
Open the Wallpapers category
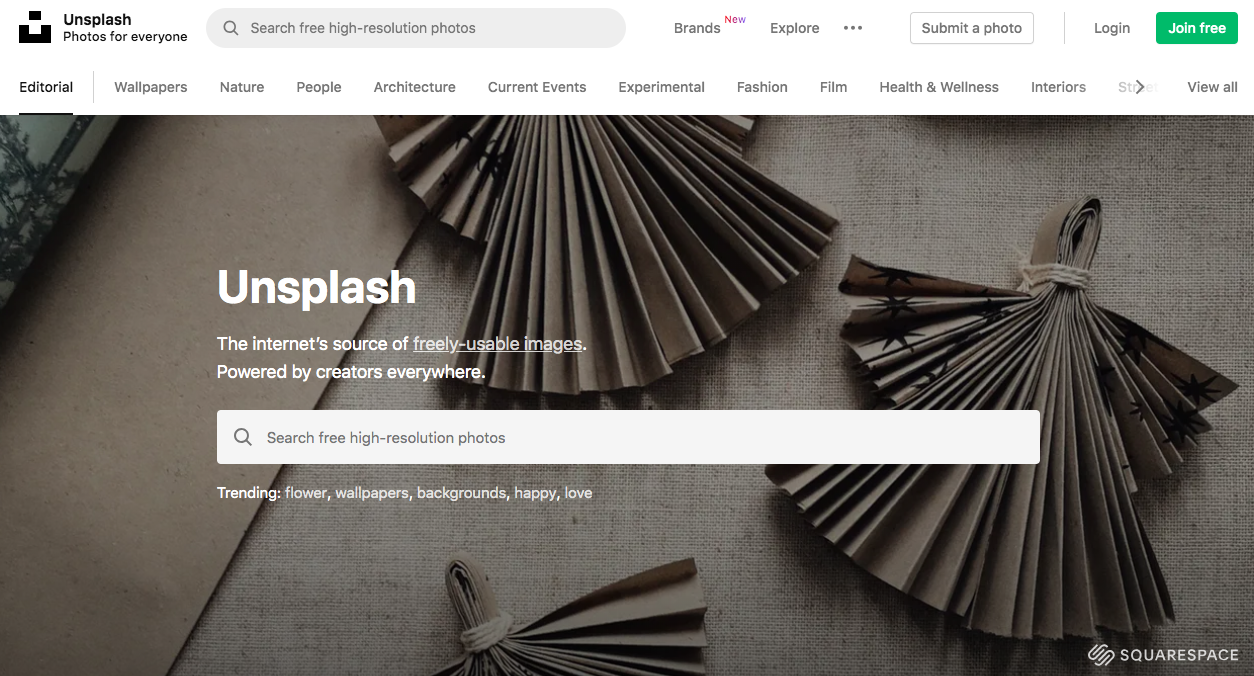tap(151, 87)
